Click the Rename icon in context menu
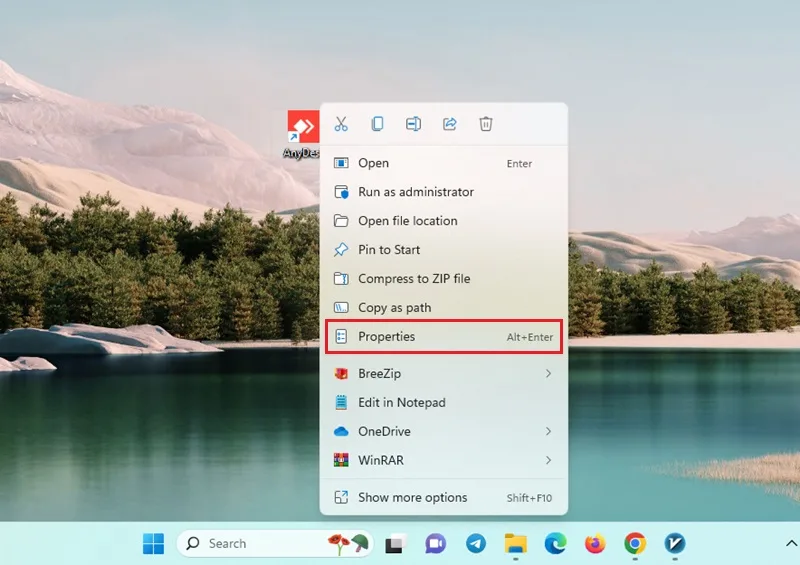This screenshot has width=800, height=565. click(413, 124)
